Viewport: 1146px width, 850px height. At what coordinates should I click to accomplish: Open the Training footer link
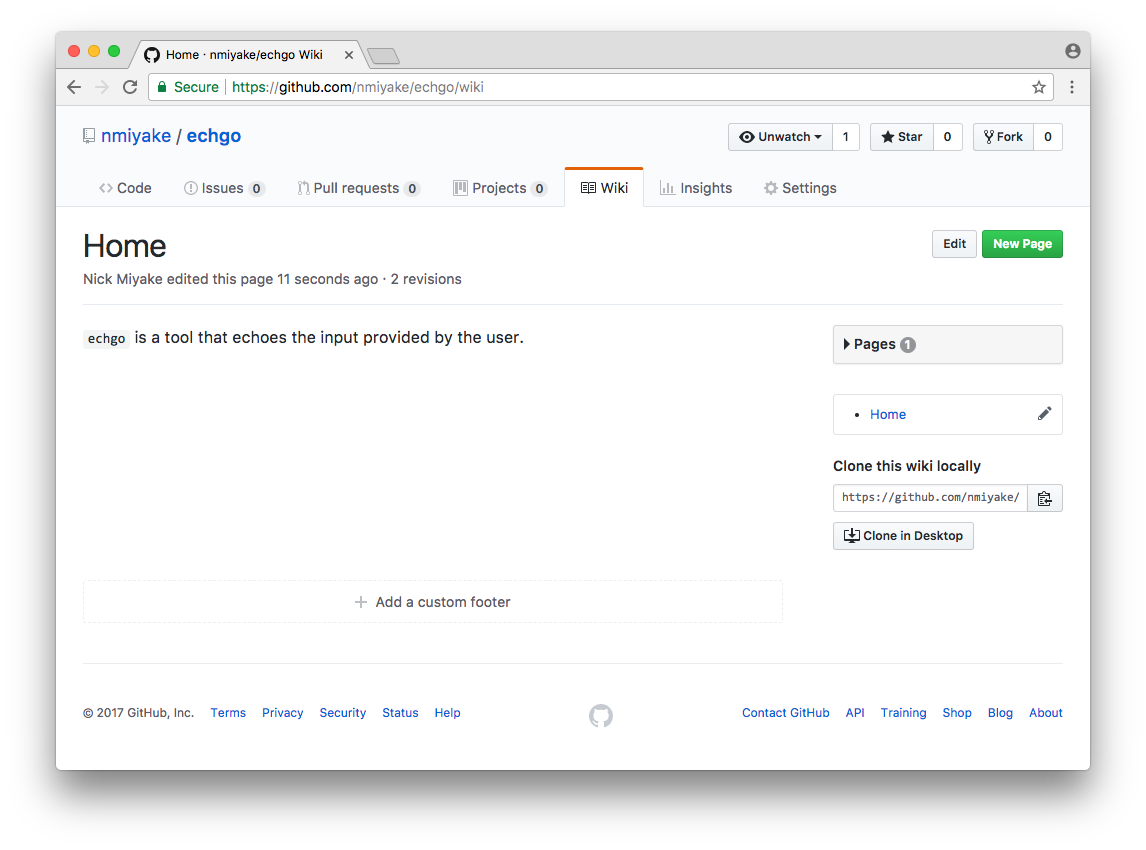point(903,713)
